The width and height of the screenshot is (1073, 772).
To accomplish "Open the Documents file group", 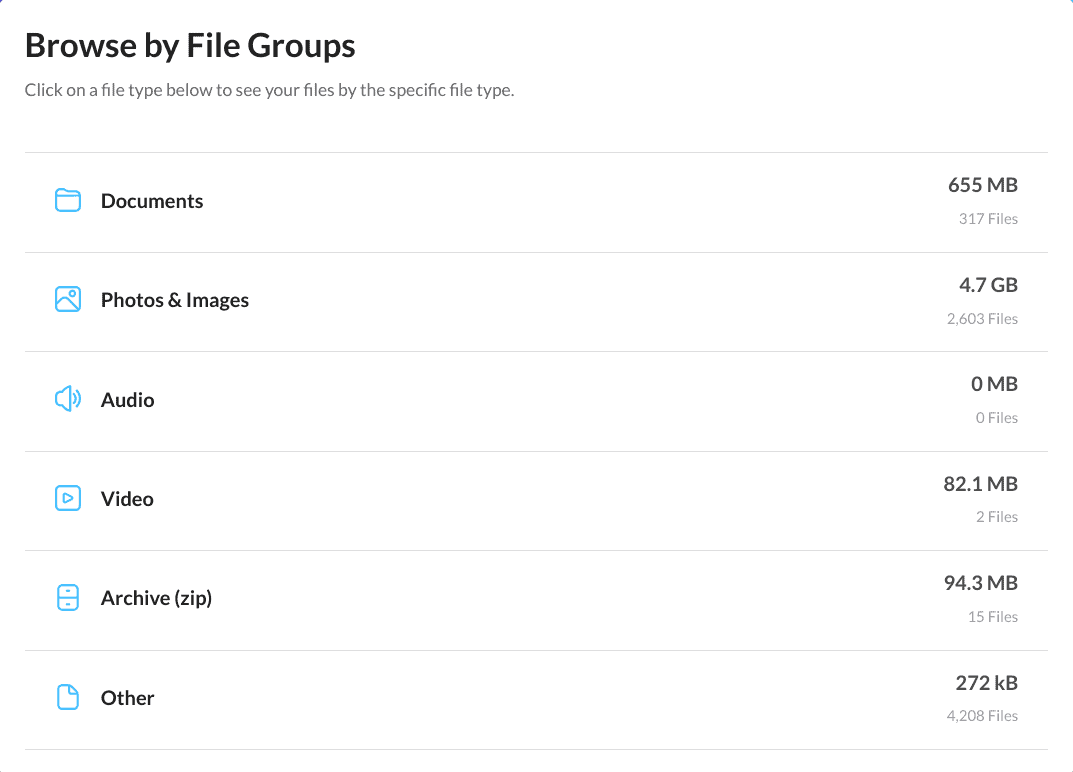I will pos(151,201).
